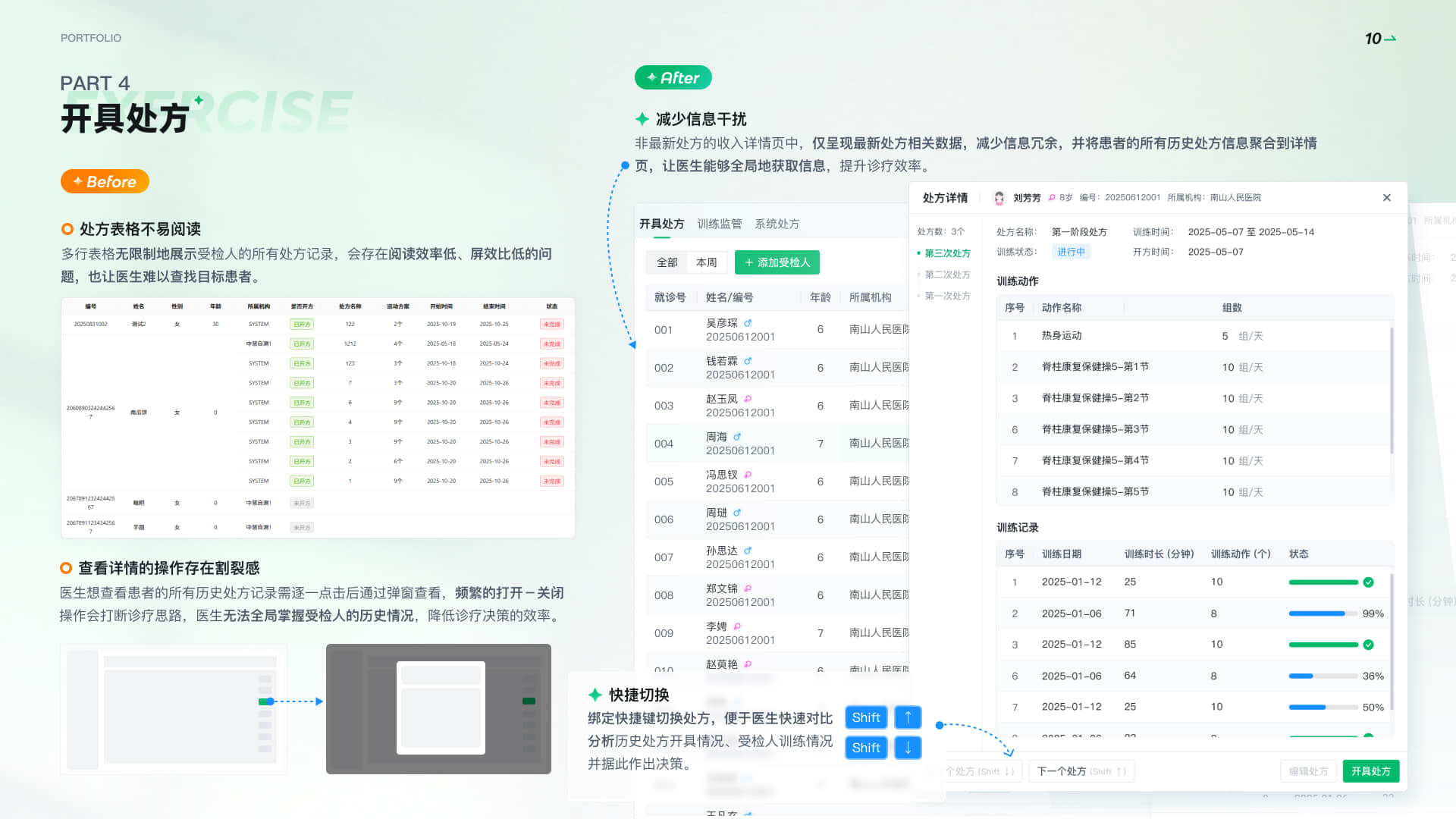Click gender icon next to 孙思达
This screenshot has height=819, width=1456.
(748, 551)
